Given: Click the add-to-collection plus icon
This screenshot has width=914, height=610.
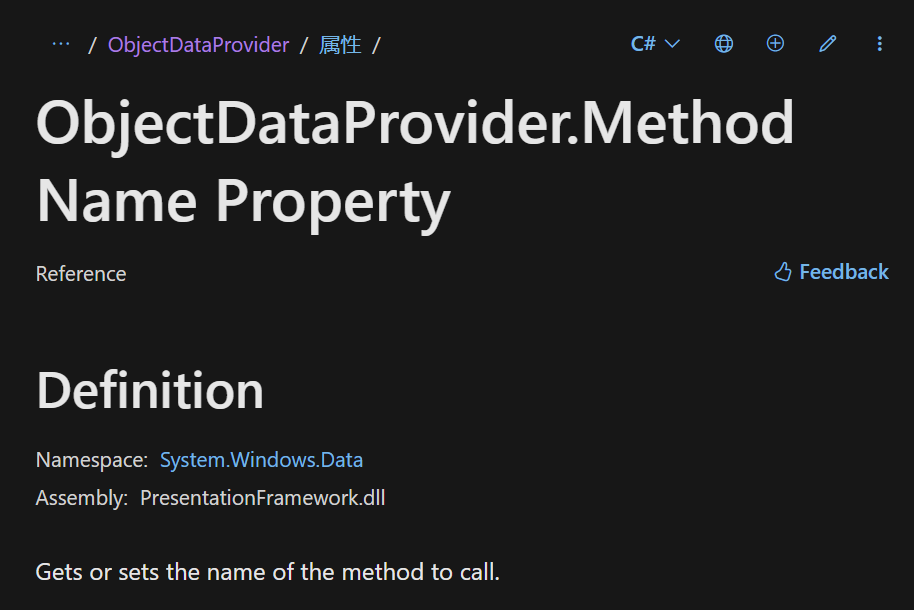Looking at the screenshot, I should pos(775,43).
